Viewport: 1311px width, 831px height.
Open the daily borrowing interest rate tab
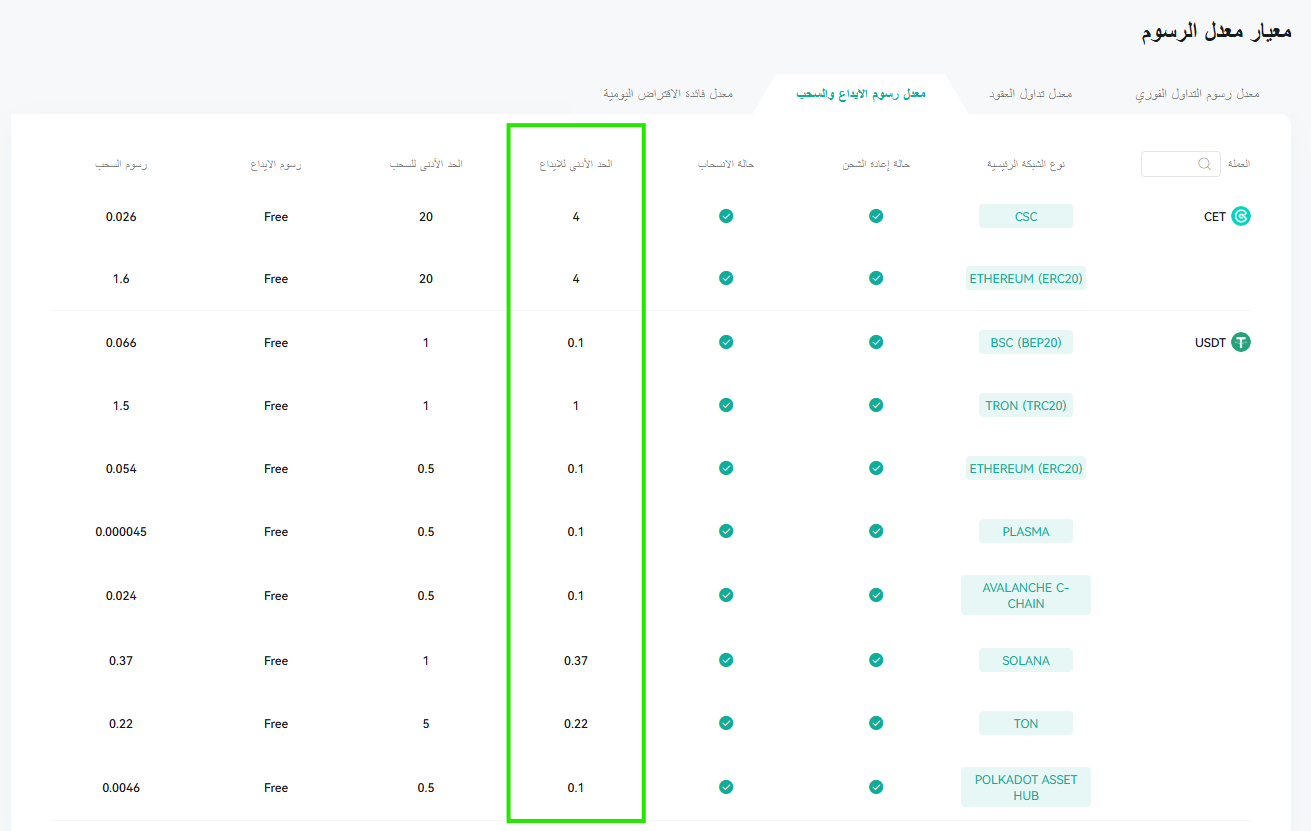point(668,94)
